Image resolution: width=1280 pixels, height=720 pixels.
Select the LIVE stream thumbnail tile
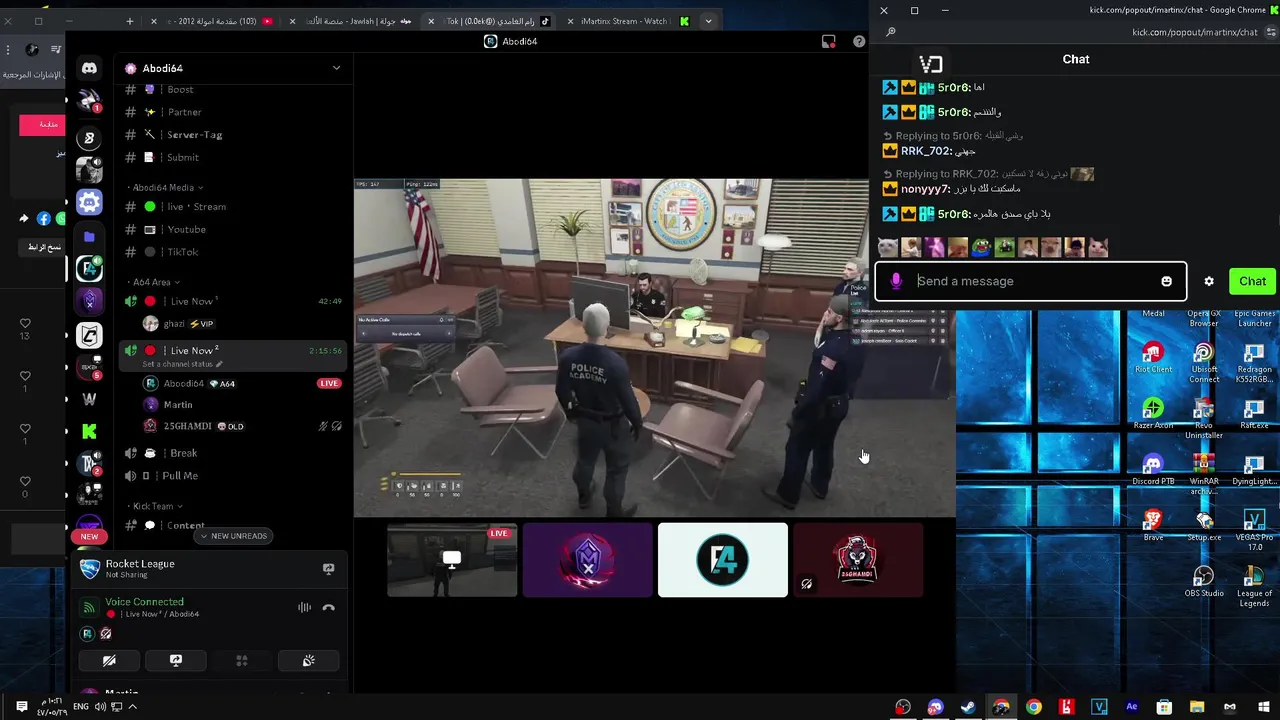[x=452, y=560]
